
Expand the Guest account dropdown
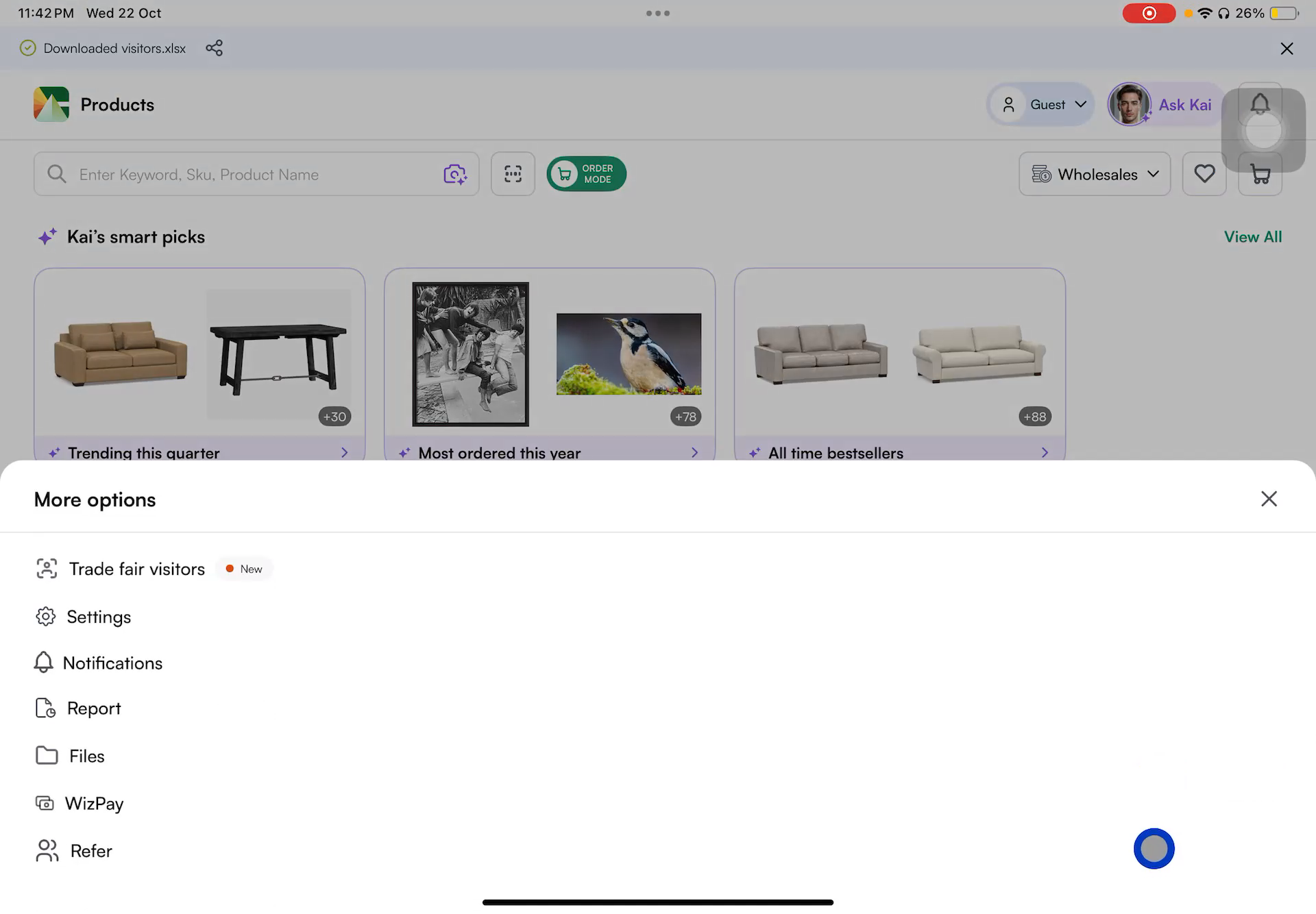click(x=1040, y=104)
